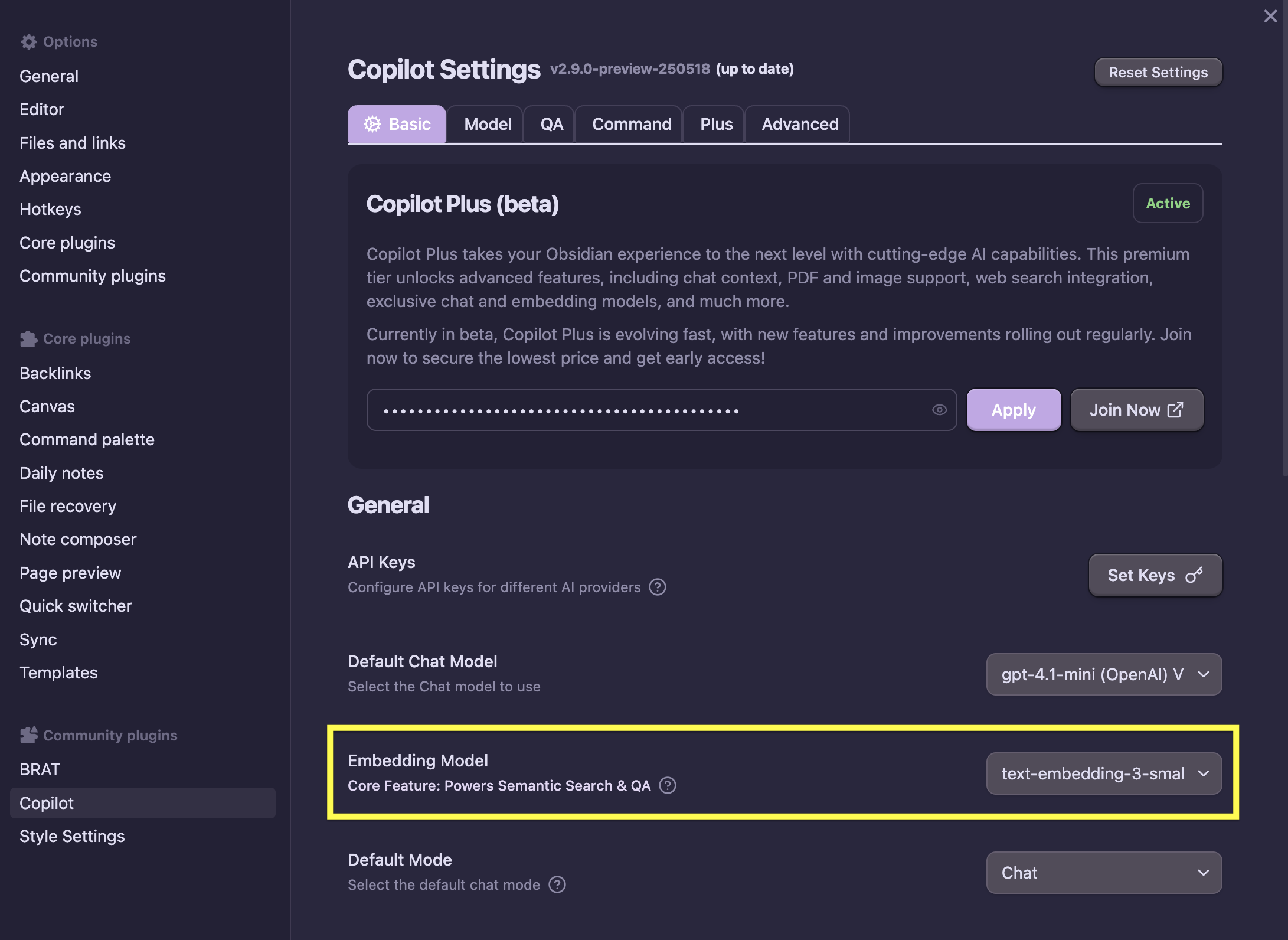Click the gear icon on Basic tab
1288x940 pixels.
(372, 124)
